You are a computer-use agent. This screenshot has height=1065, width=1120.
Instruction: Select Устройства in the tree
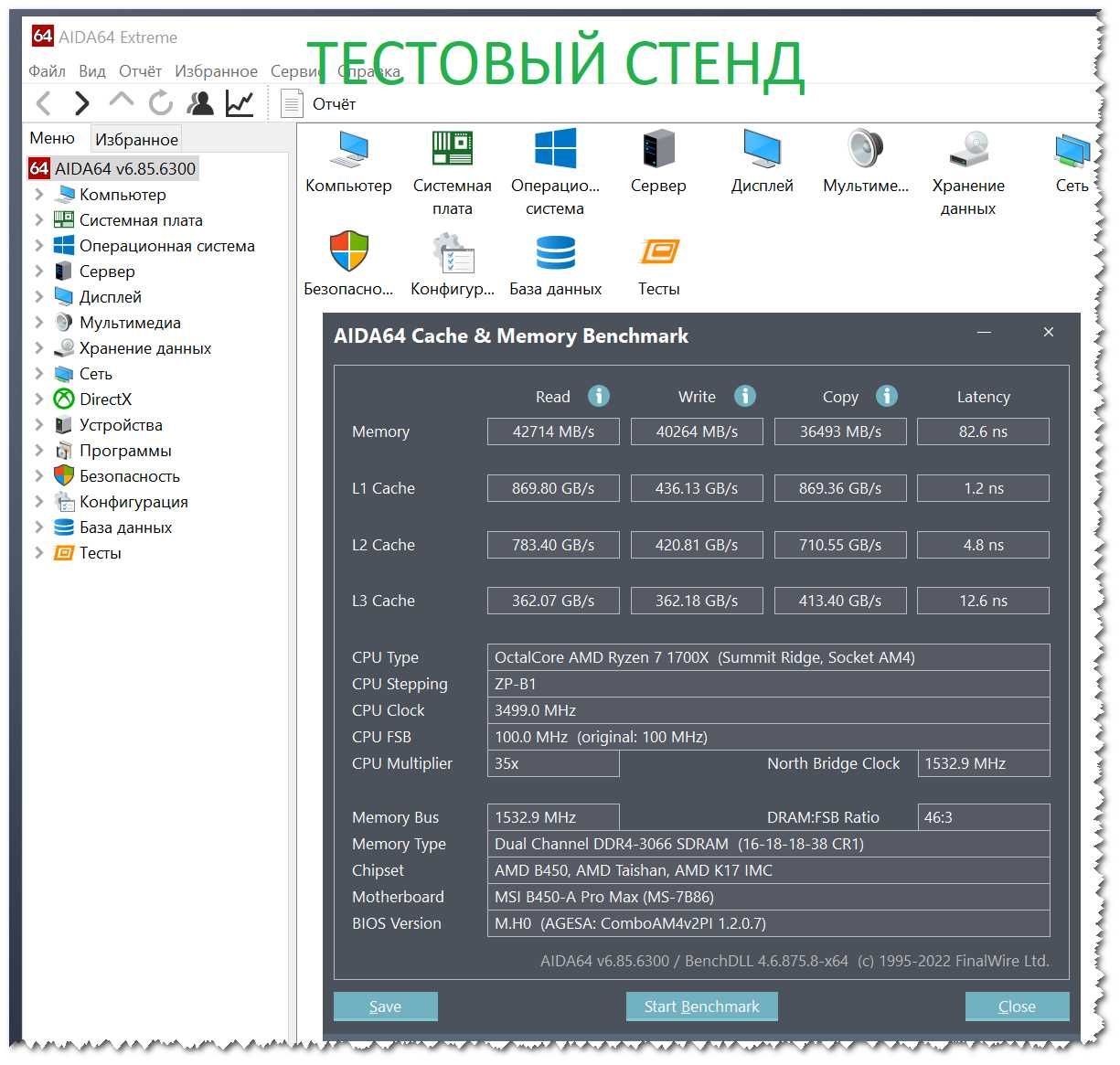click(121, 424)
